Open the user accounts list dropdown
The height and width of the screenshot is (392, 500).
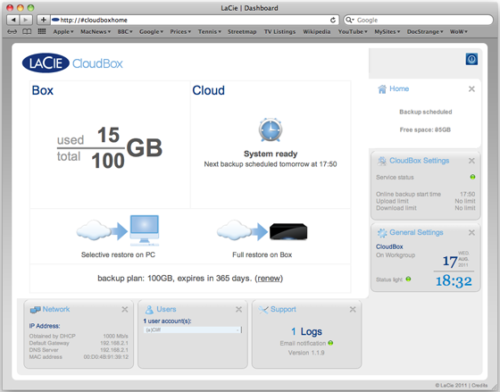click(193, 330)
